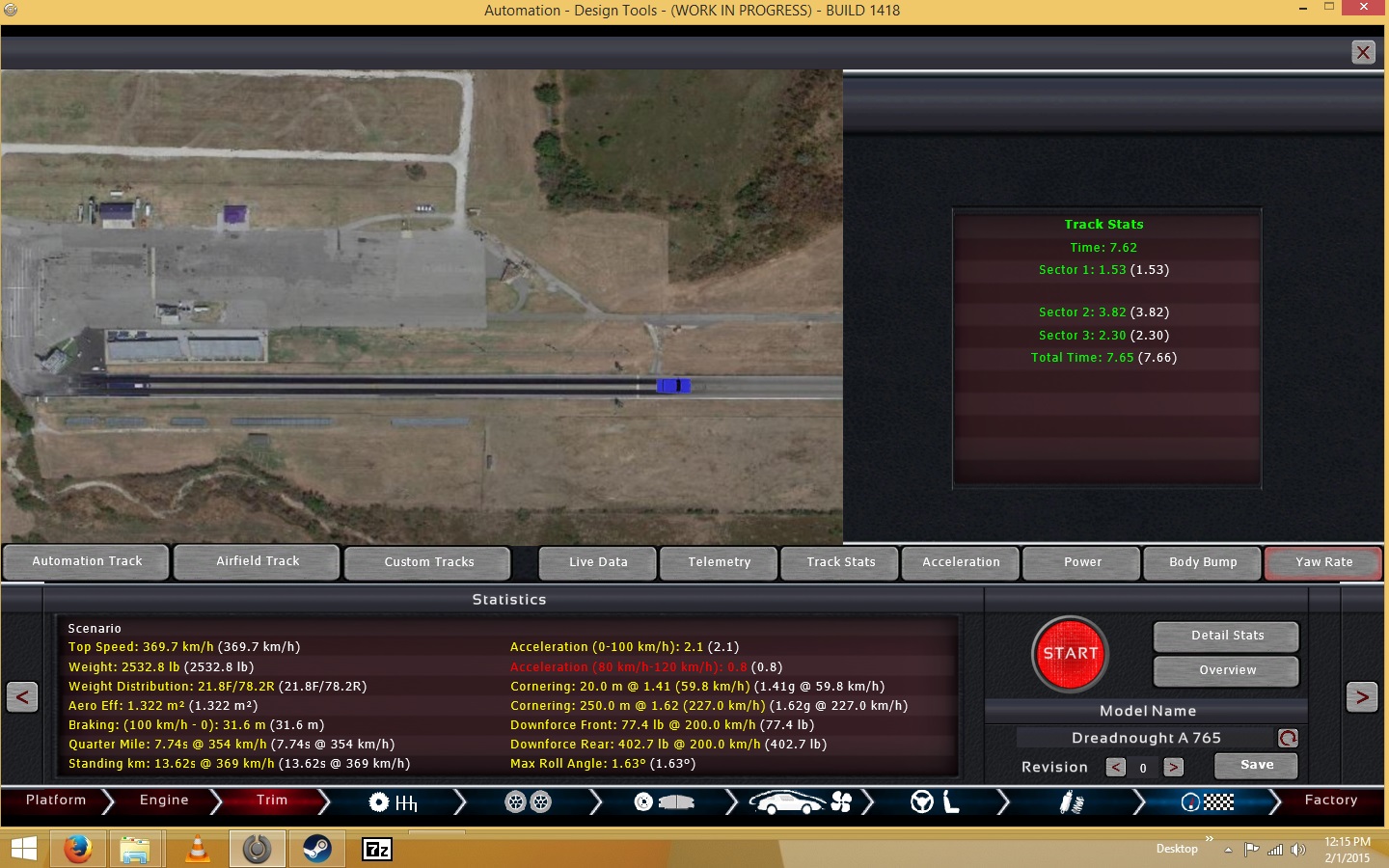Viewport: 1389px width, 868px height.
Task: Open the volume control in system tray
Action: point(1298,850)
